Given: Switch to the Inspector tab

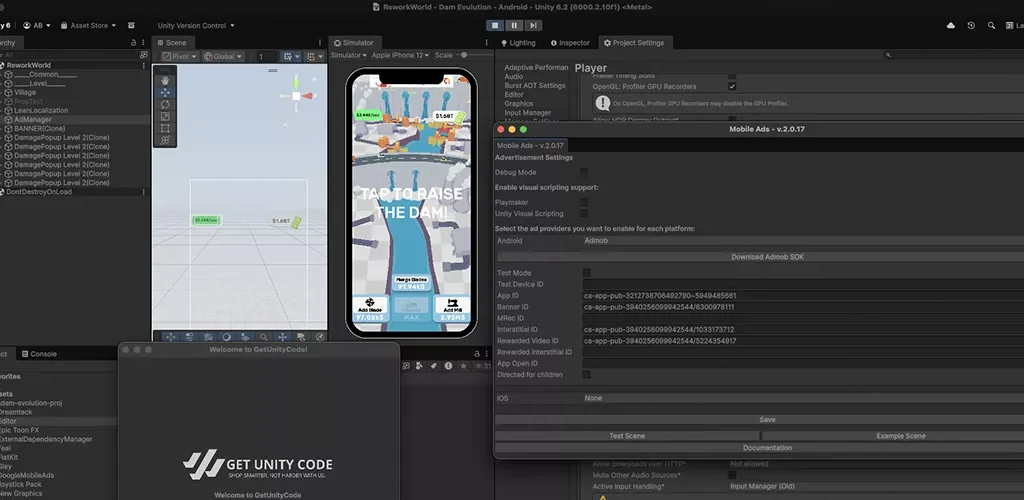Looking at the screenshot, I should pos(570,42).
